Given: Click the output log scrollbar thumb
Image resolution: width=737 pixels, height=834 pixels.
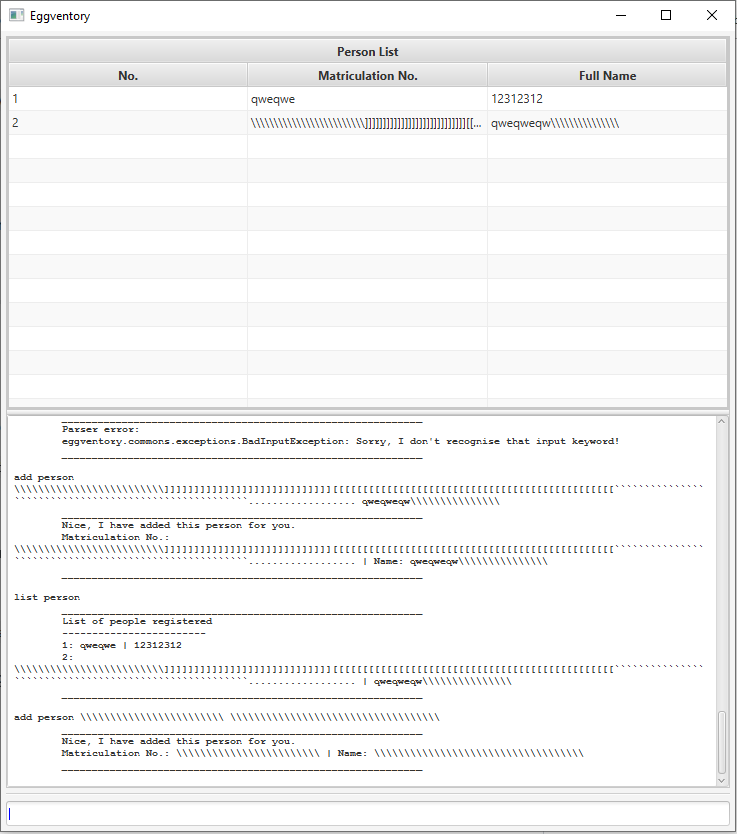Looking at the screenshot, I should (722, 743).
